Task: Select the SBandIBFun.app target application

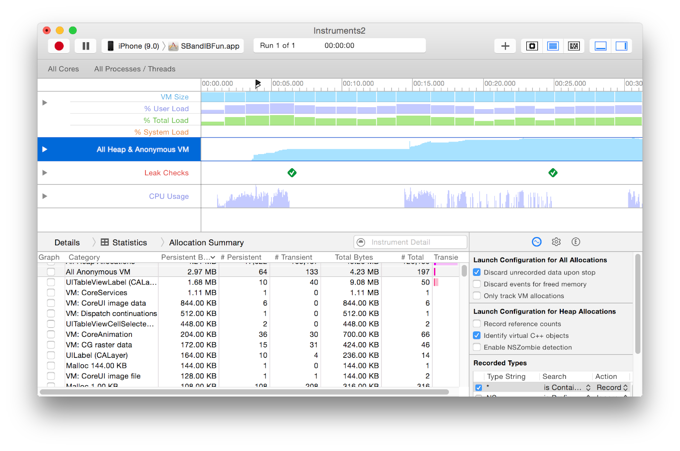Action: click(204, 46)
